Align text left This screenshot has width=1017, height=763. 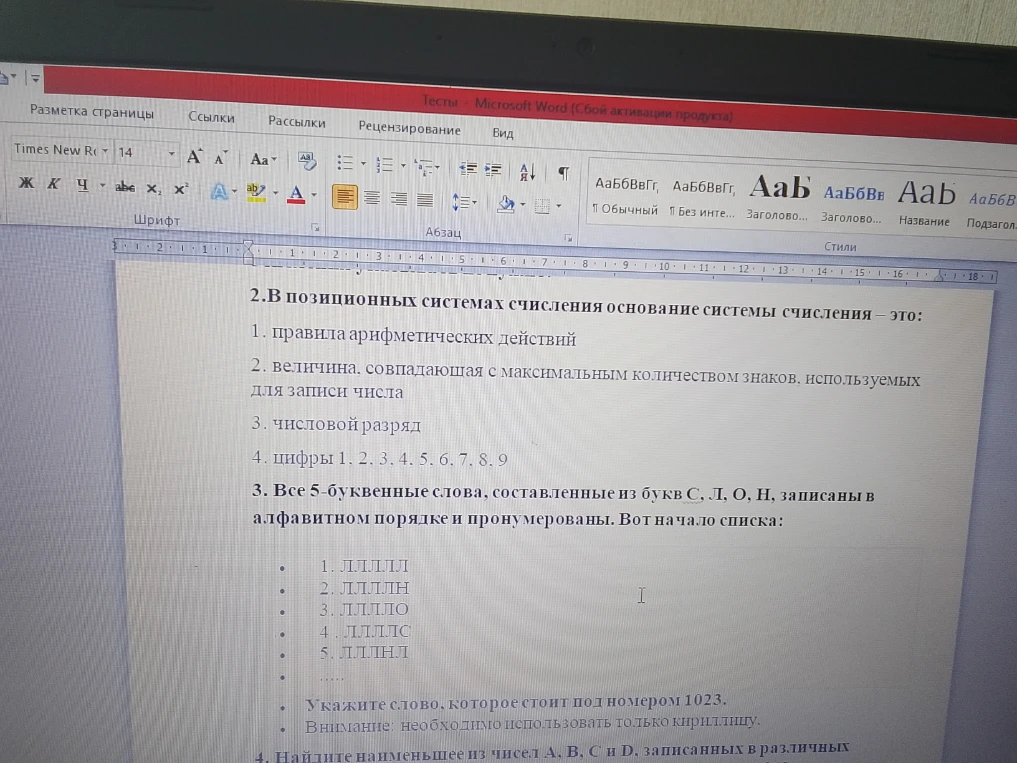coord(344,197)
